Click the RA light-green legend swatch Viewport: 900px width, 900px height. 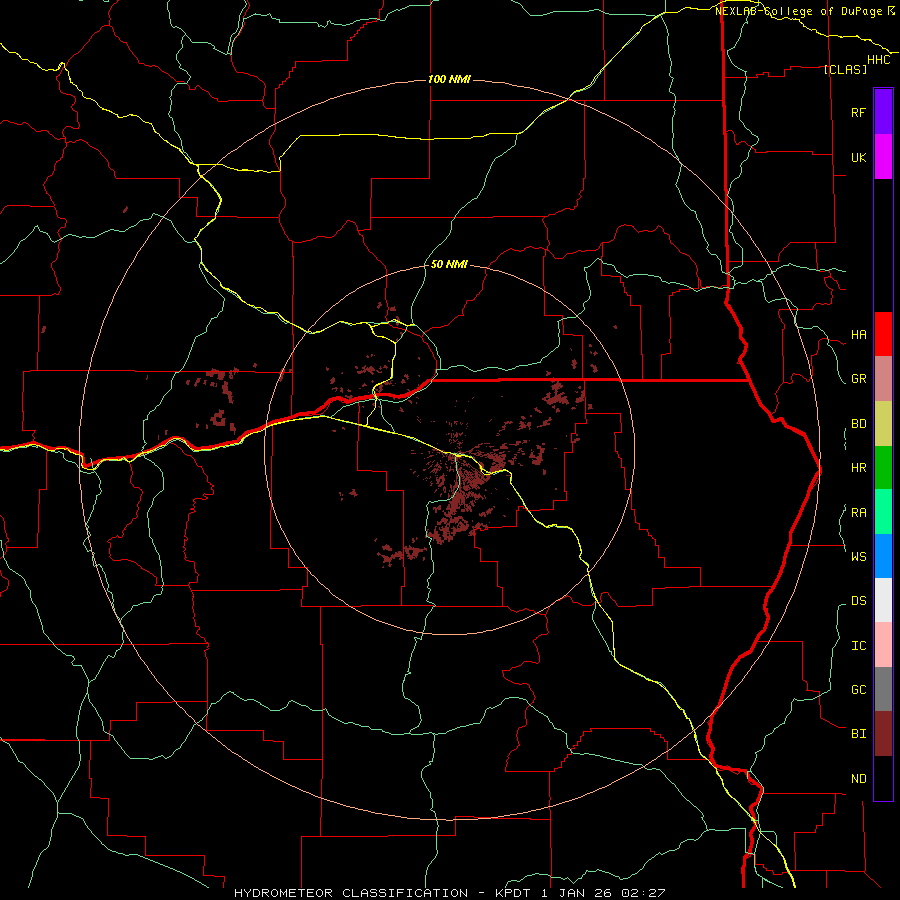pos(883,512)
